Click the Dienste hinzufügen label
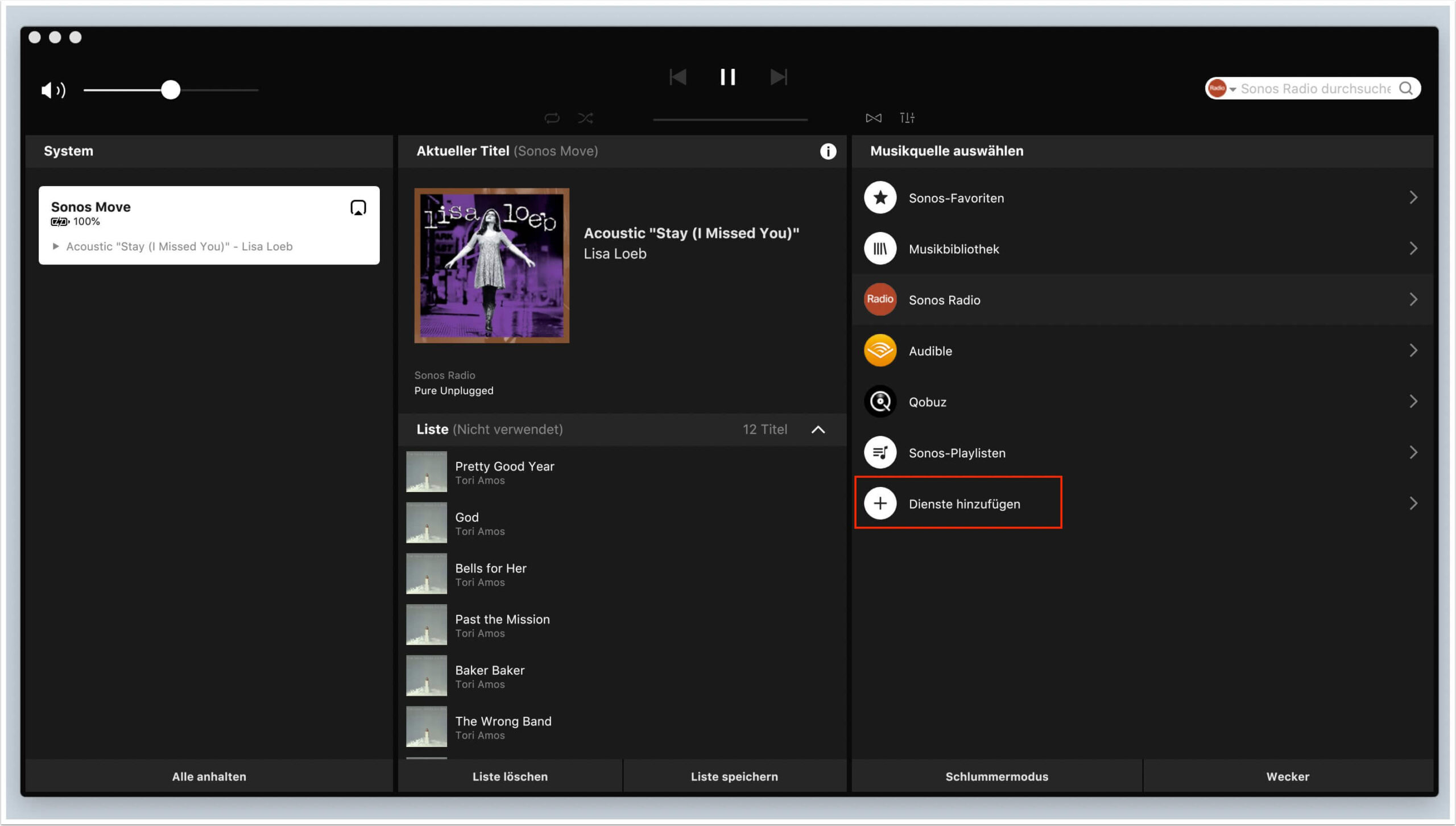The image size is (1456, 826). pos(964,504)
